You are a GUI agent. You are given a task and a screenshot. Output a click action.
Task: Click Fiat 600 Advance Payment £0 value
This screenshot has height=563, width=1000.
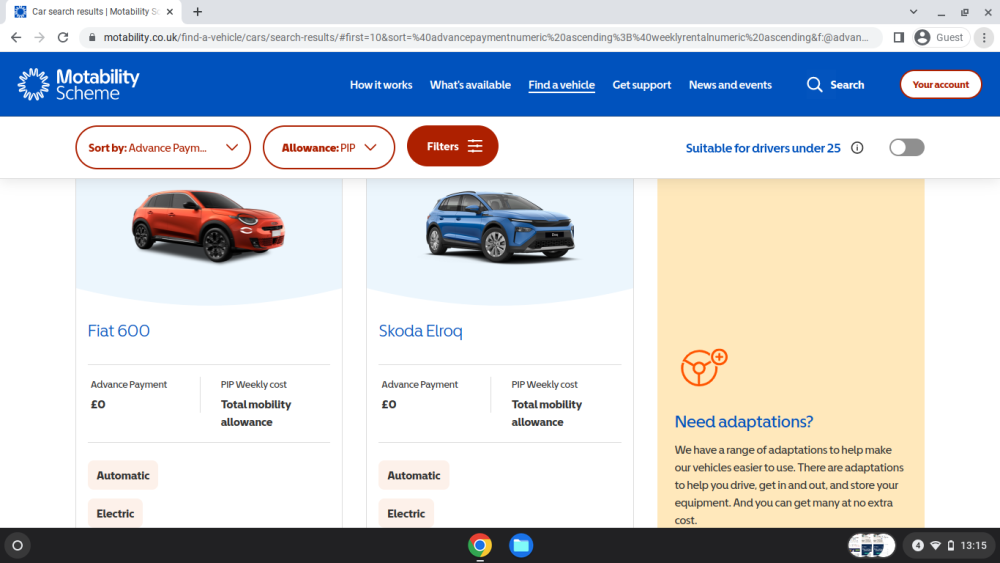pos(98,404)
